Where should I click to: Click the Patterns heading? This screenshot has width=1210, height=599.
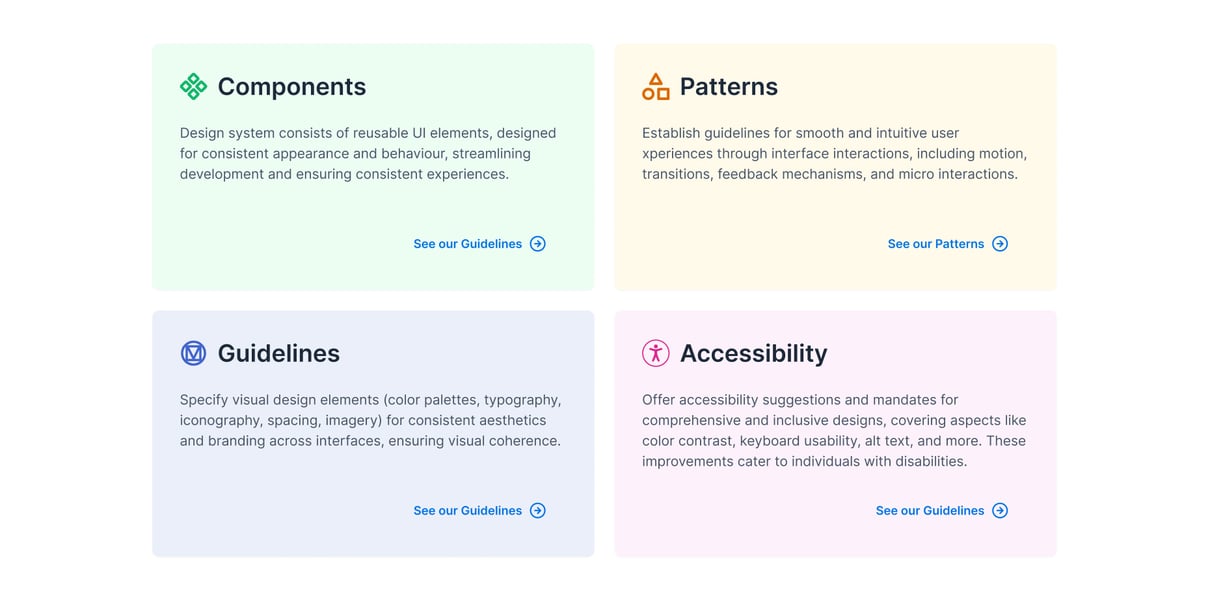[x=729, y=87]
